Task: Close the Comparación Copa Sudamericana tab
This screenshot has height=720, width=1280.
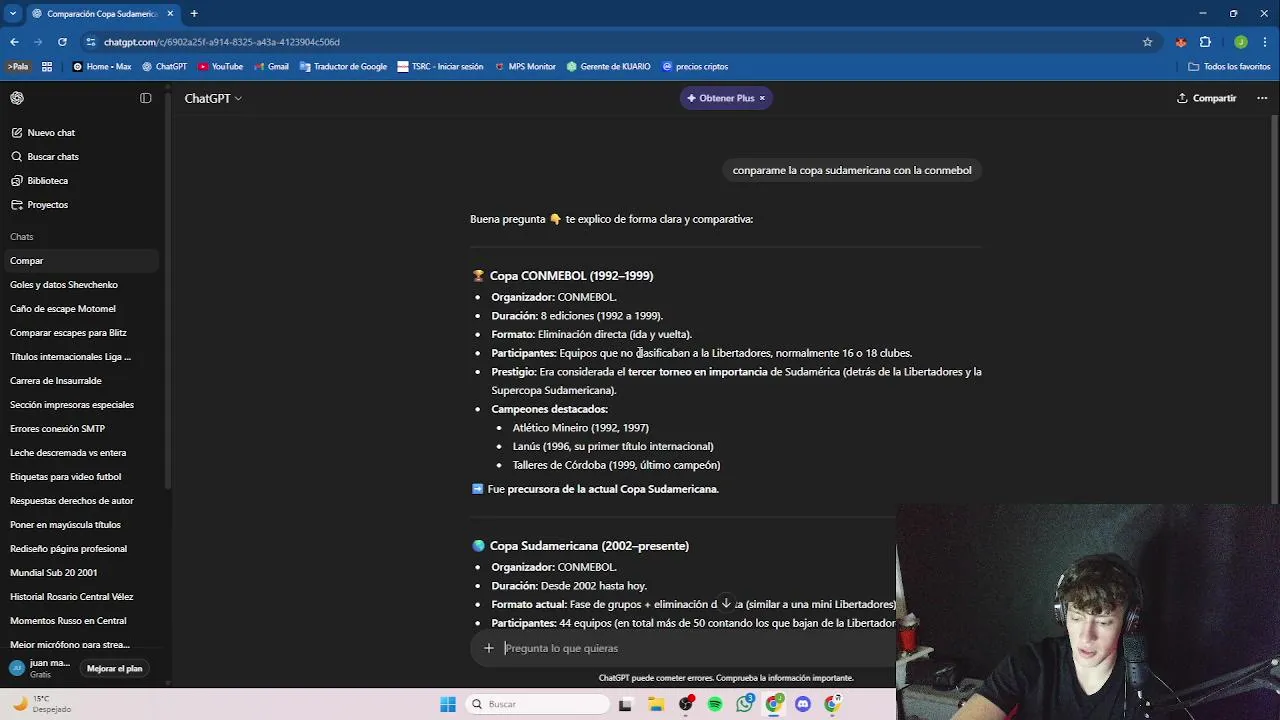Action: tap(170, 14)
